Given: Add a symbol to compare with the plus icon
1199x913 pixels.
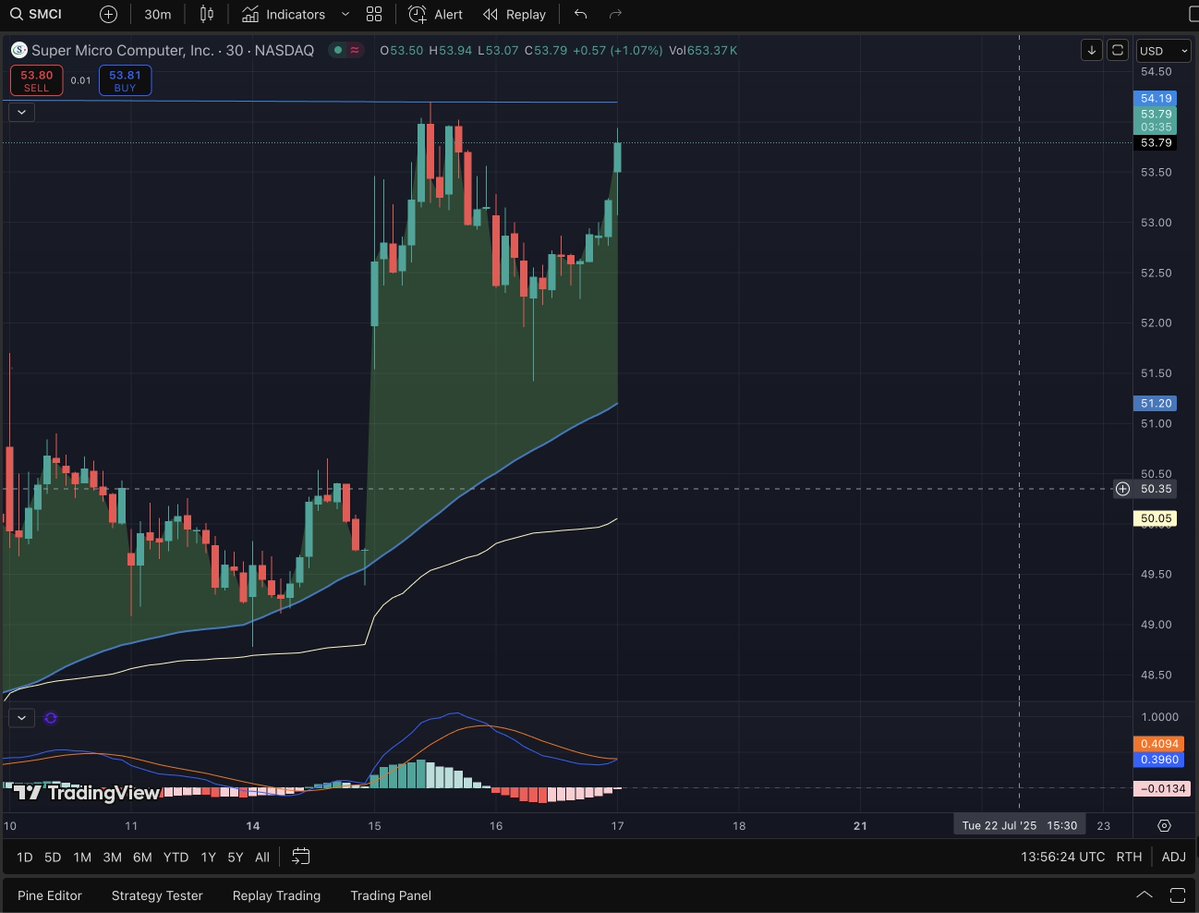Looking at the screenshot, I should [109, 14].
